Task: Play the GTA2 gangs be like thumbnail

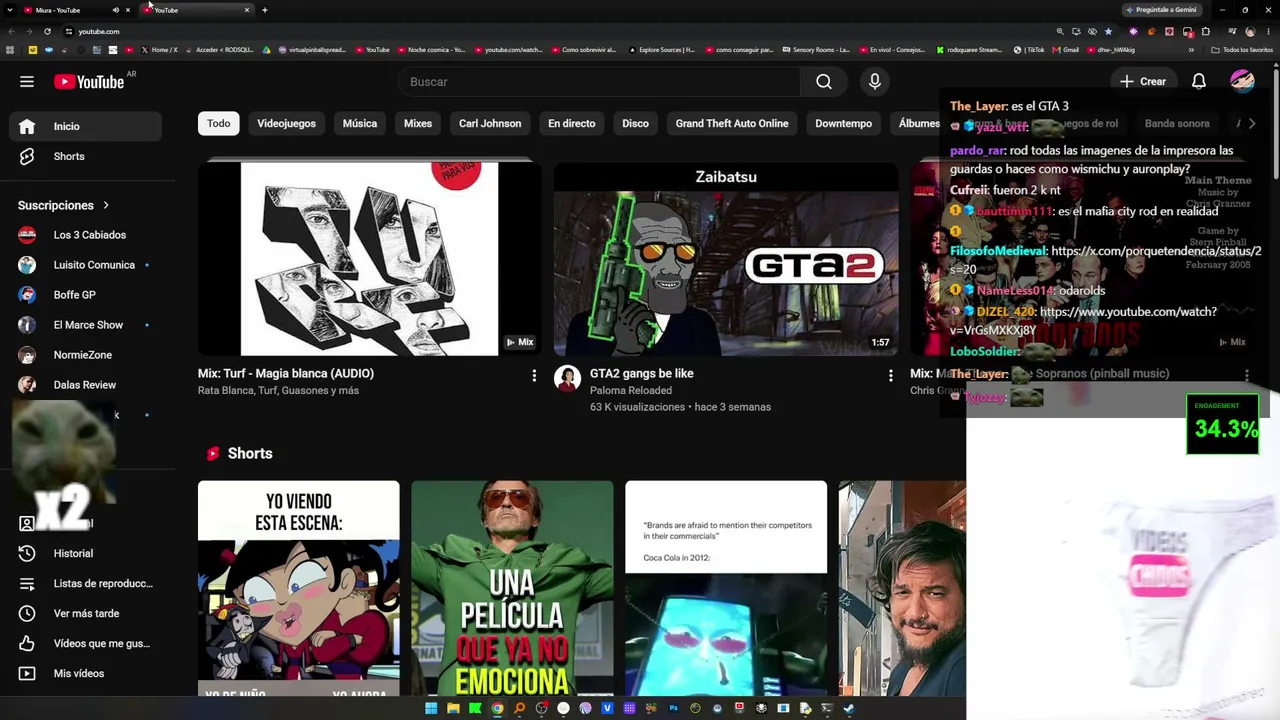Action: click(726, 258)
